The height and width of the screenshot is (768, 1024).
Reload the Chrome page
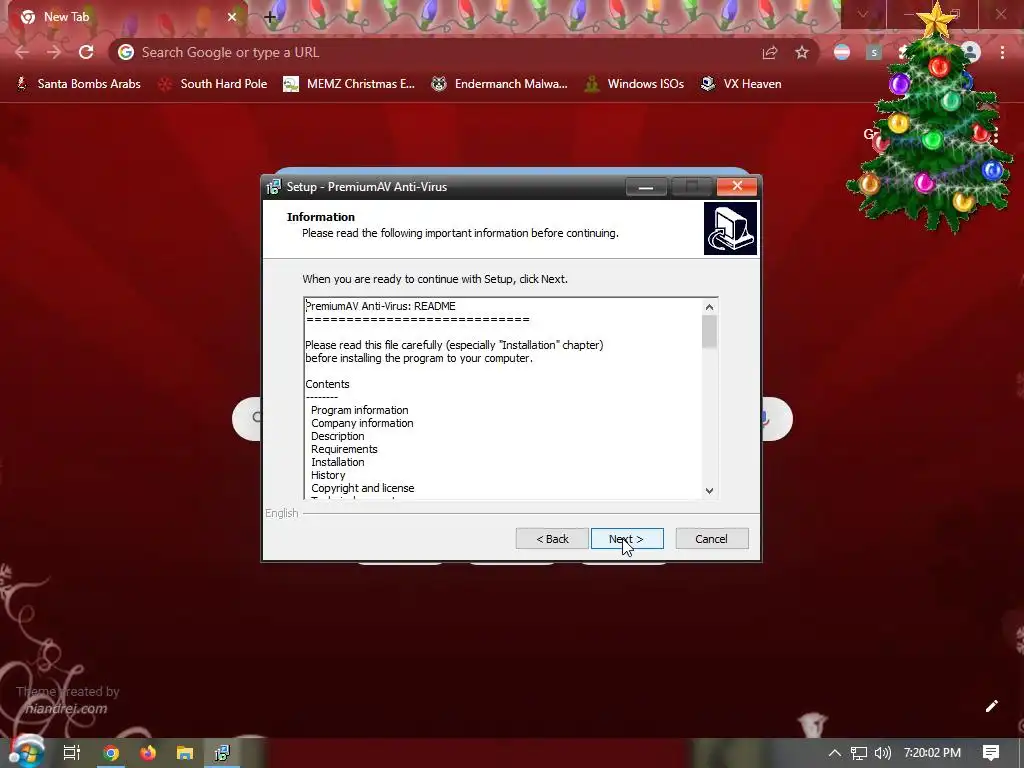86,52
